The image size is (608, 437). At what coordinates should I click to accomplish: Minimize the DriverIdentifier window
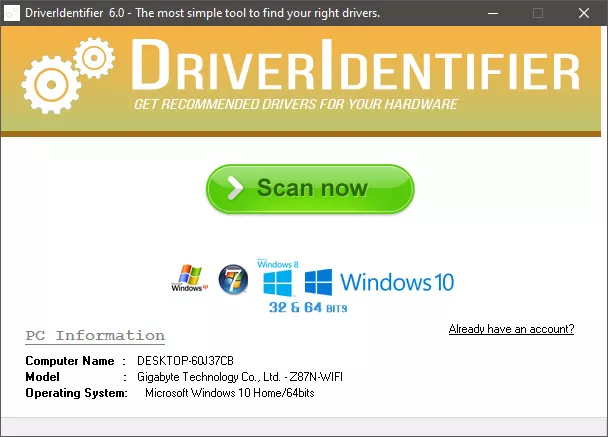pyautogui.click(x=493, y=13)
